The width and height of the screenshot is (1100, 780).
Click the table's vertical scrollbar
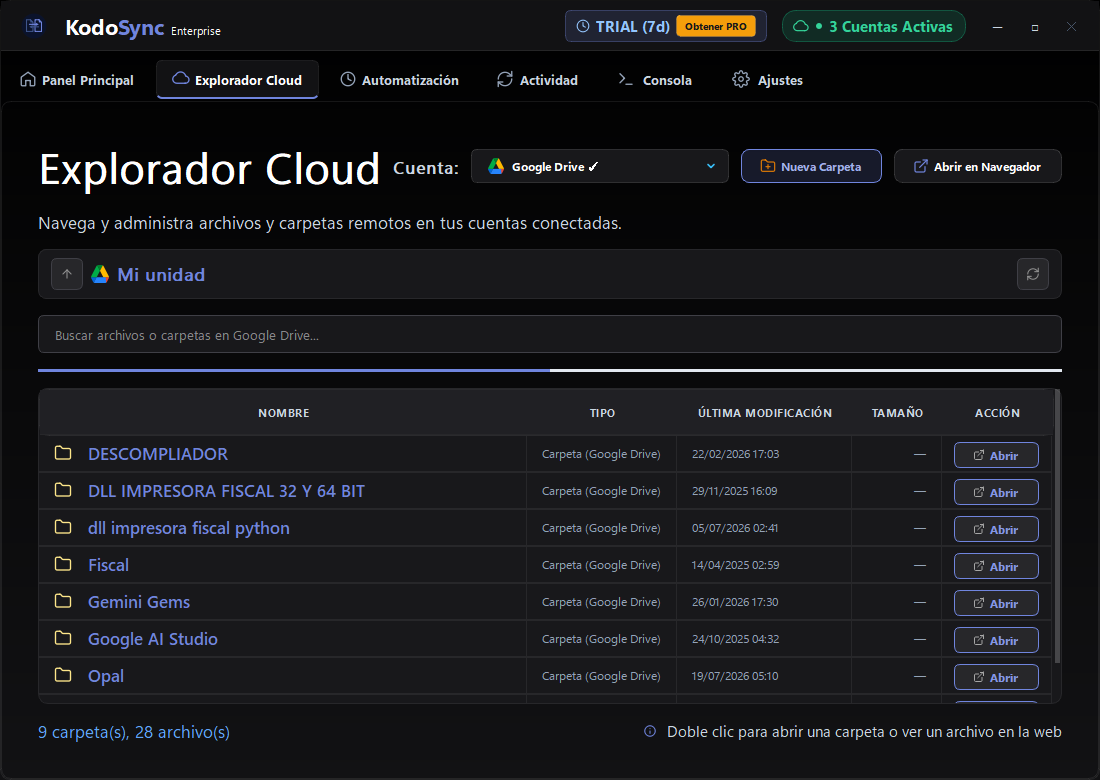1057,526
